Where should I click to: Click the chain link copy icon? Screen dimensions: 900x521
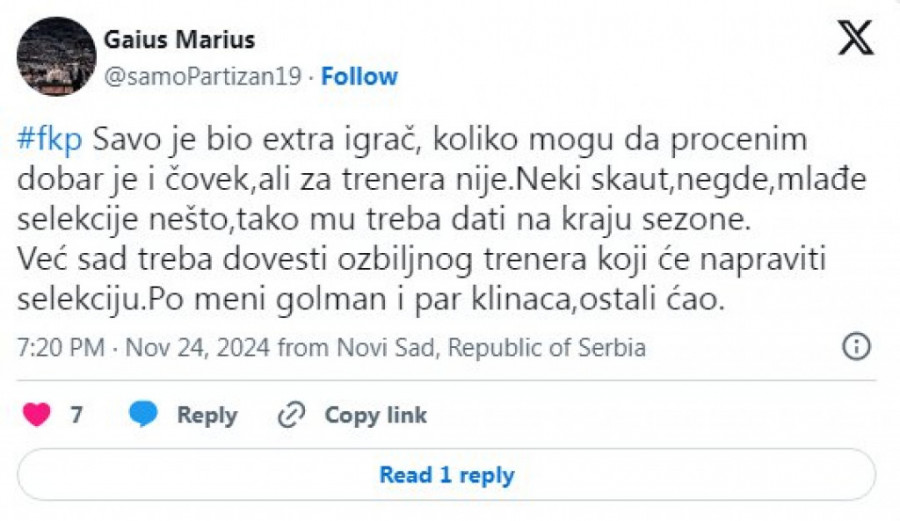[x=291, y=415]
